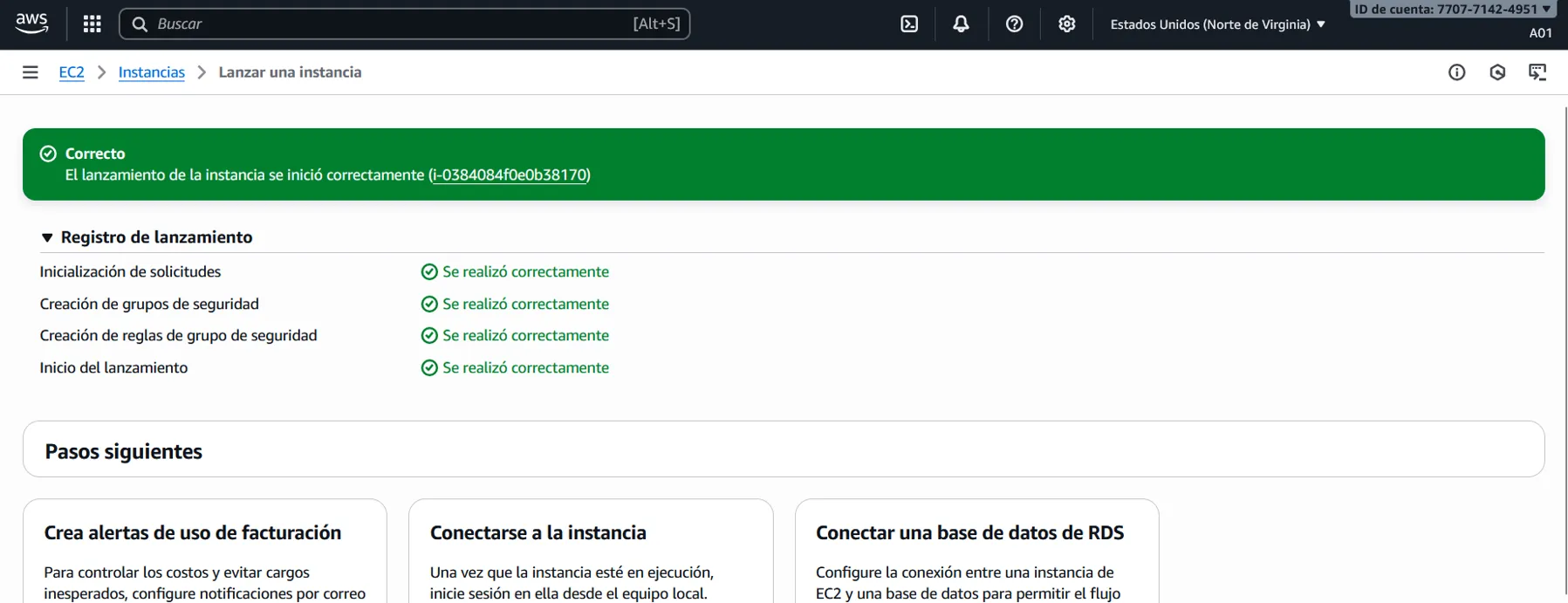Screen dimensions: 1568x603
Task: Click the AWS logo home icon
Action: point(31,24)
